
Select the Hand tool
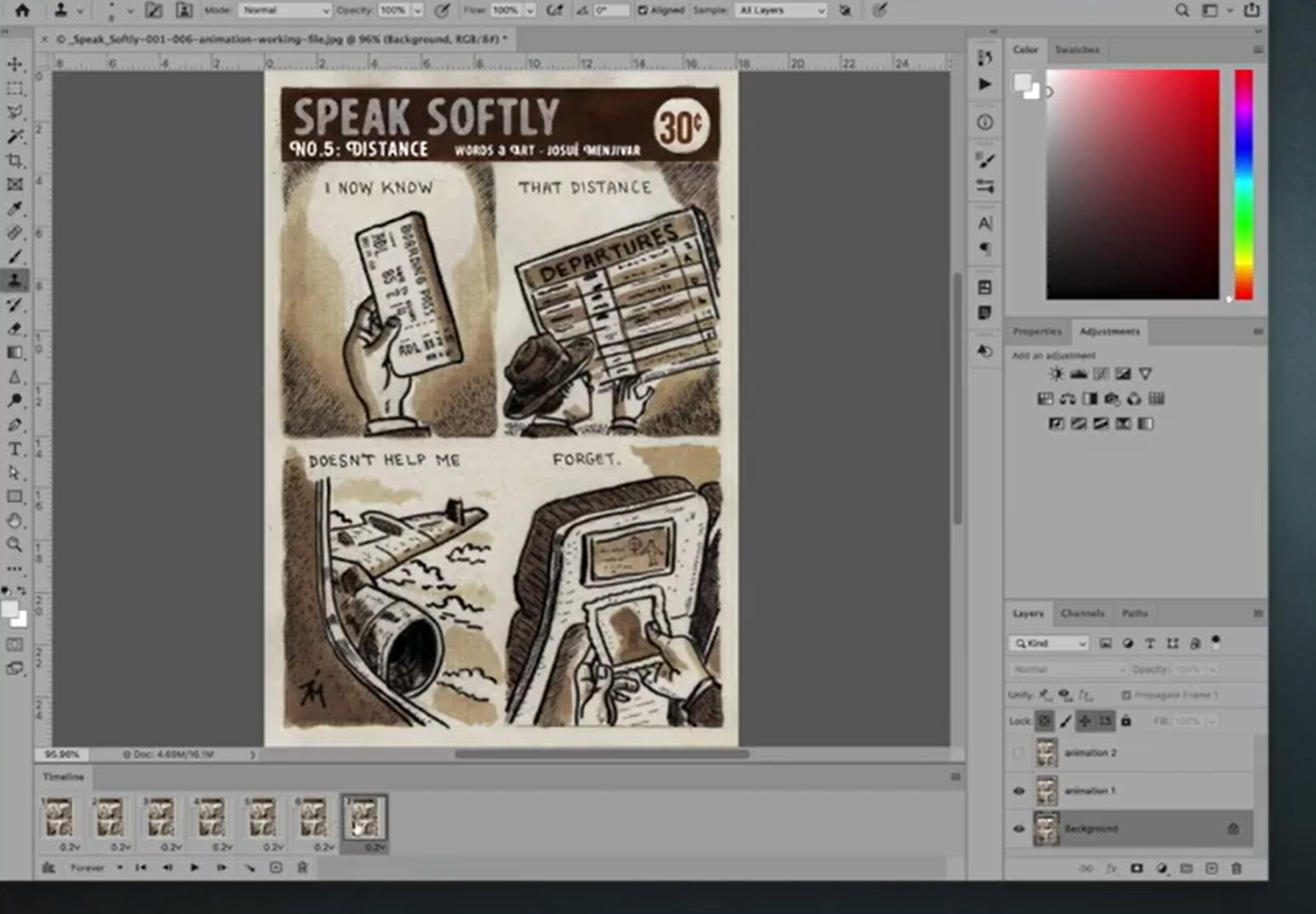point(15,521)
